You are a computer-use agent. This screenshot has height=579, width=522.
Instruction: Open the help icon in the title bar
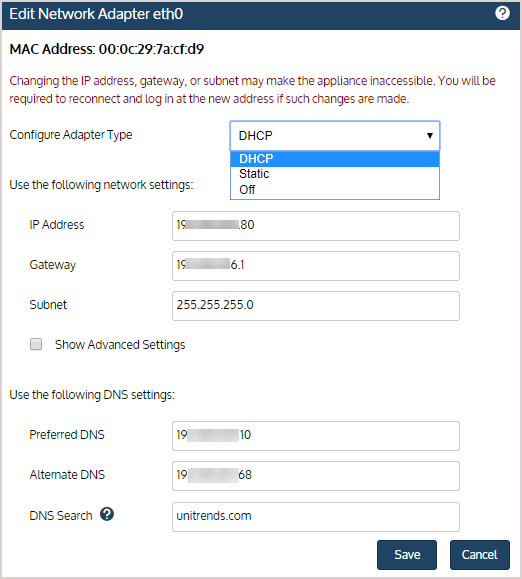click(502, 13)
